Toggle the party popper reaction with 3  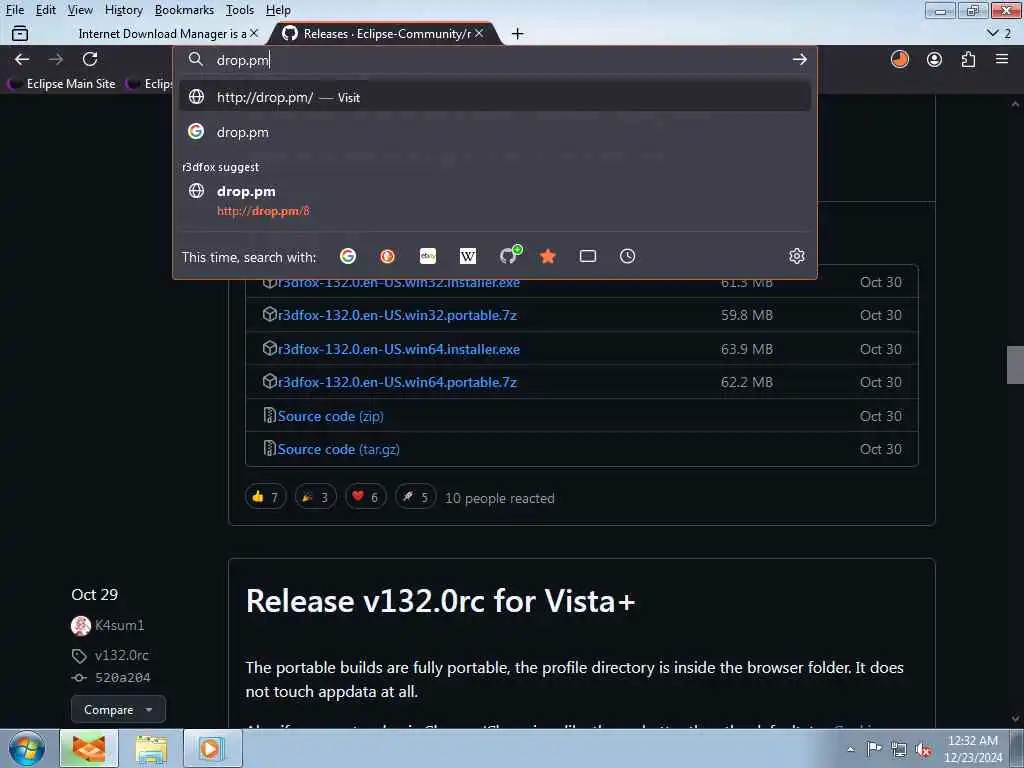click(315, 497)
